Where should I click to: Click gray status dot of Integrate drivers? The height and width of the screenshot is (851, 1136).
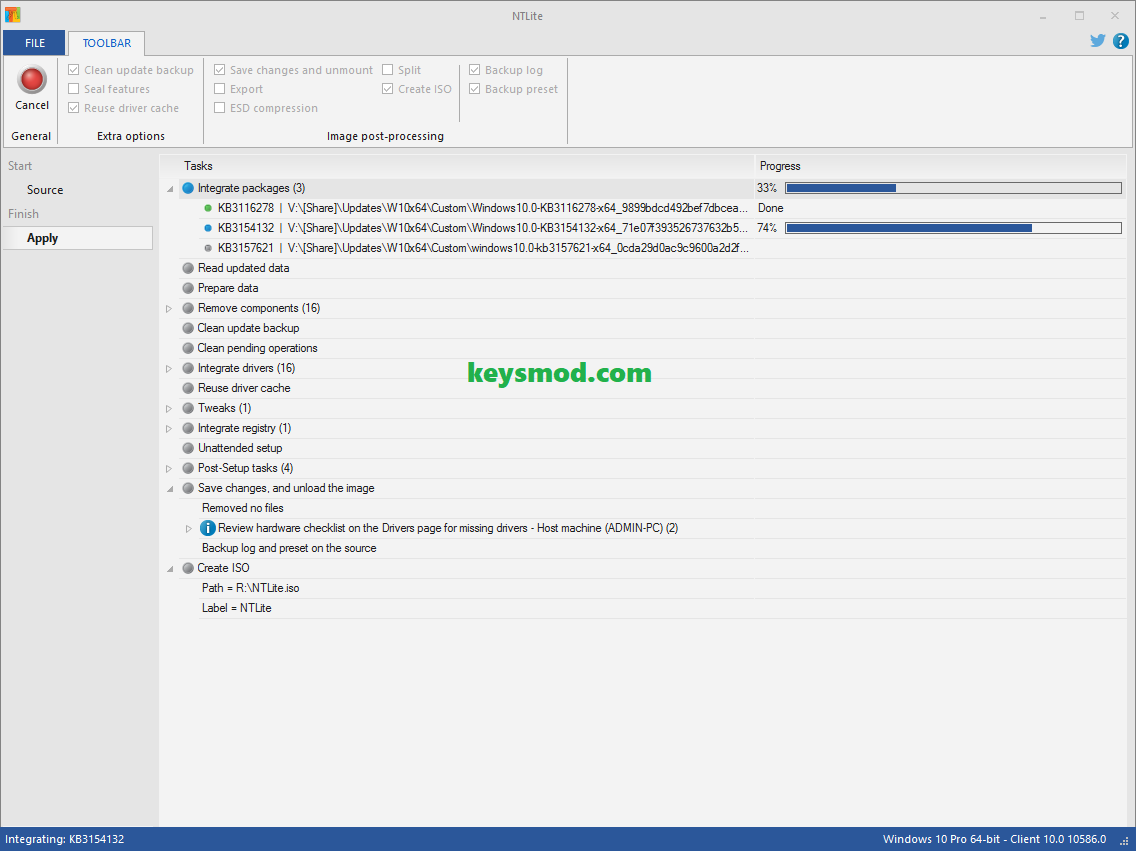(x=188, y=368)
